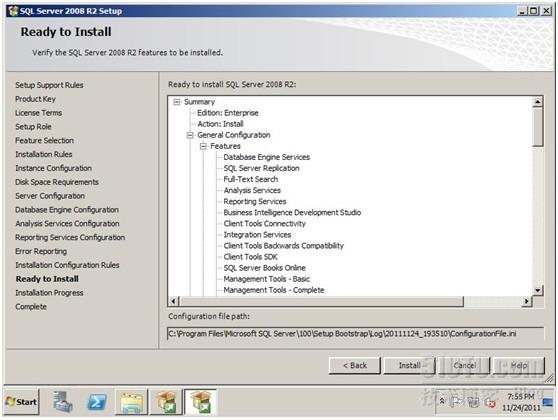Image resolution: width=558 pixels, height=420 pixels.
Task: Select Business Intelligence Development Studio
Action: (x=292, y=212)
